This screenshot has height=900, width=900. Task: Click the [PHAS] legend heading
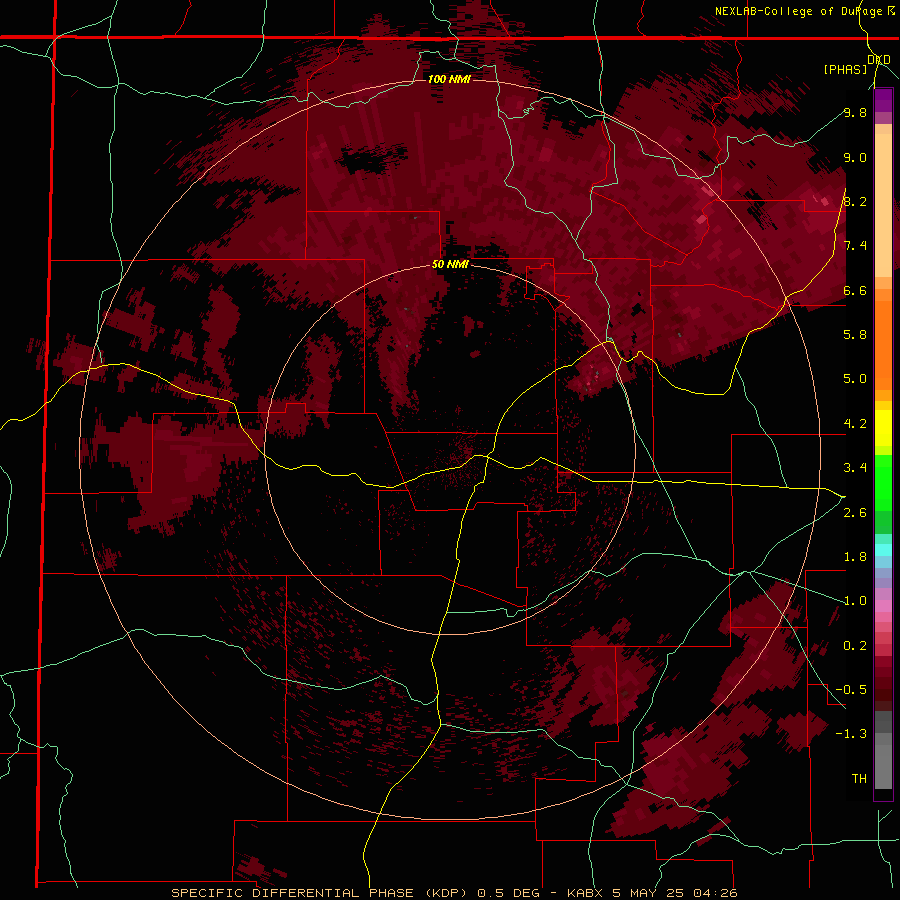845,69
